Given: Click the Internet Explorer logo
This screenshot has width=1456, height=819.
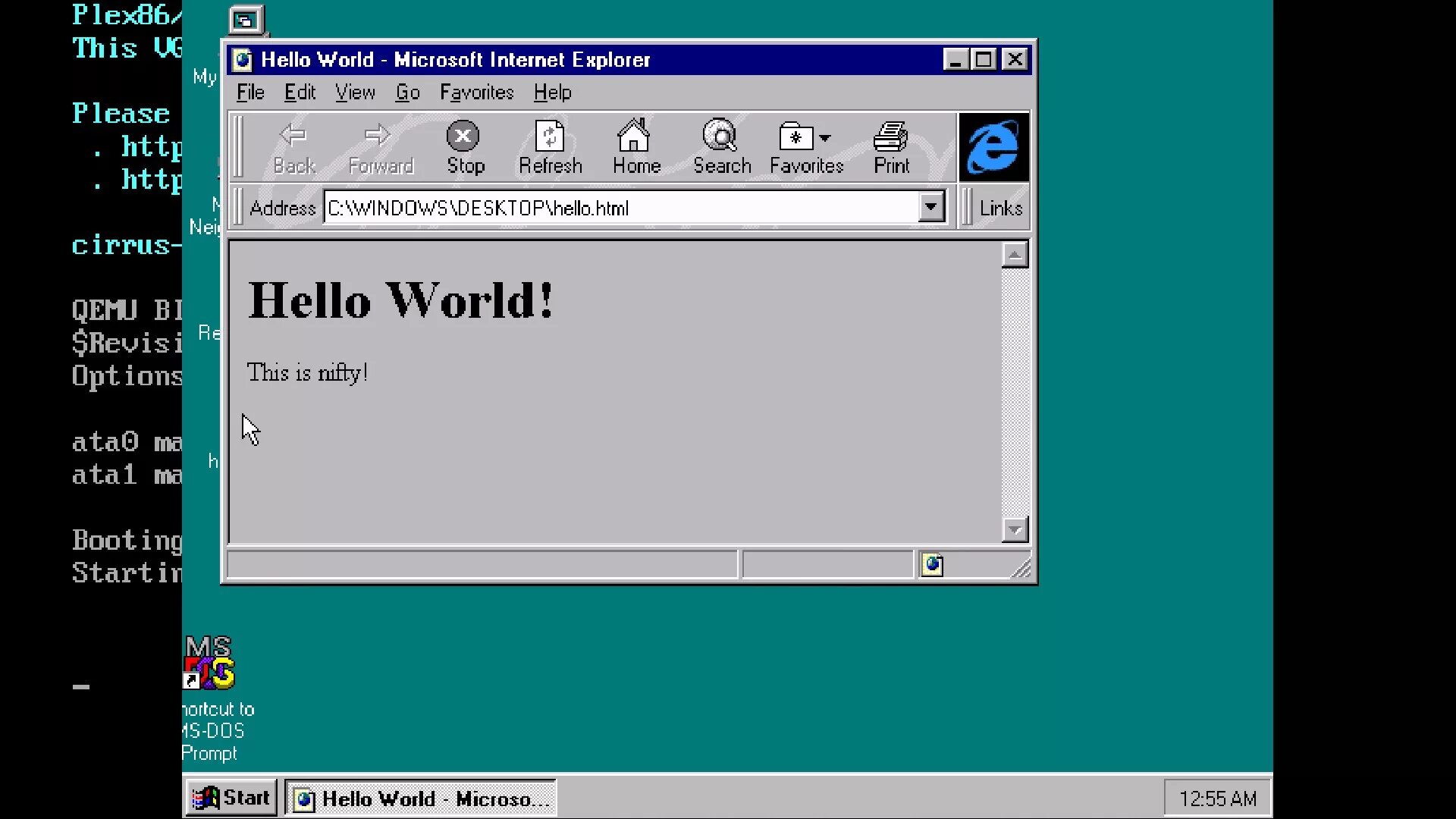Looking at the screenshot, I should coord(993,147).
